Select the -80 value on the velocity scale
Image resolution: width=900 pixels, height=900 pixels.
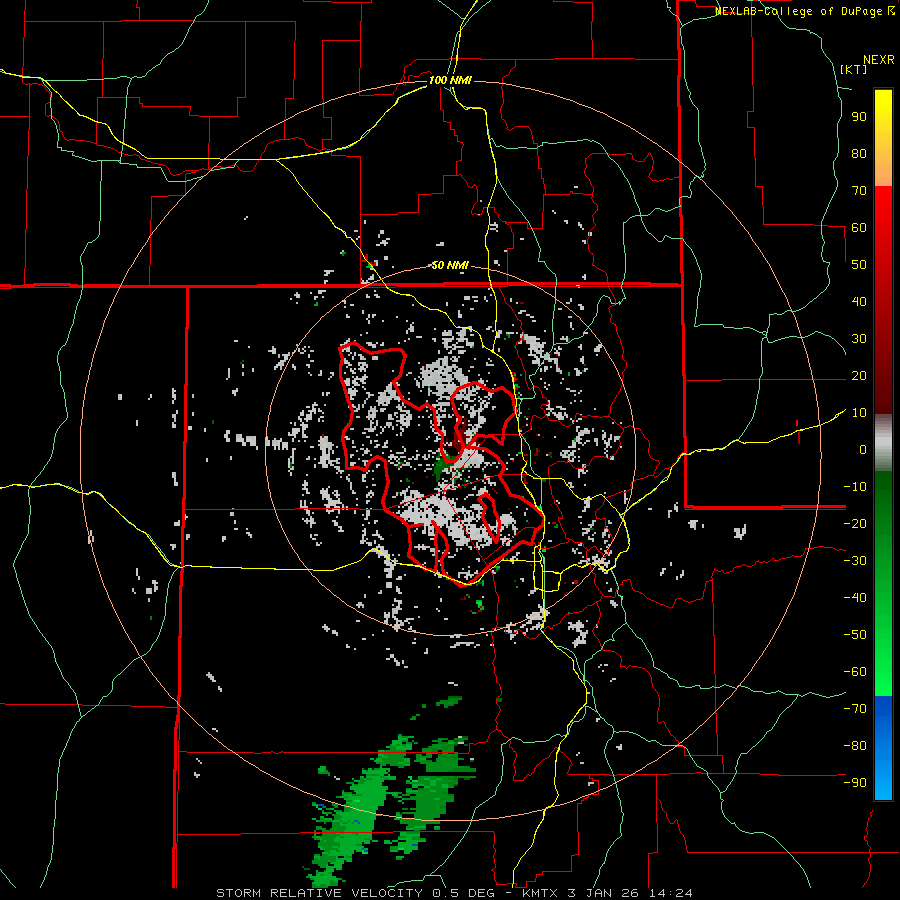pos(855,746)
